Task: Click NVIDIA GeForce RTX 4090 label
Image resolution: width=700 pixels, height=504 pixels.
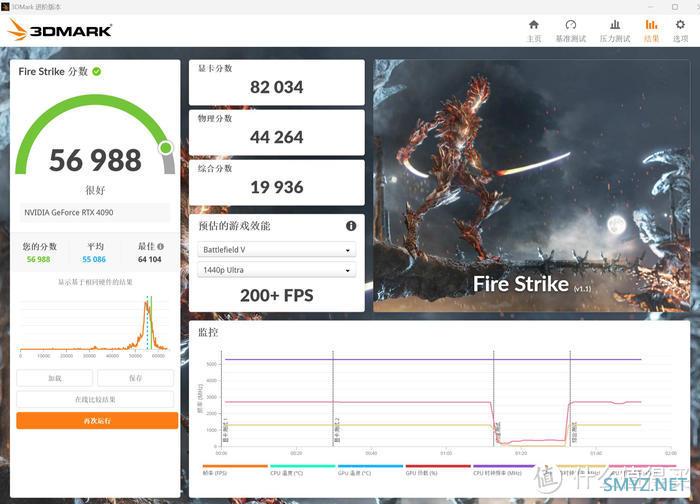Action: tap(69, 212)
